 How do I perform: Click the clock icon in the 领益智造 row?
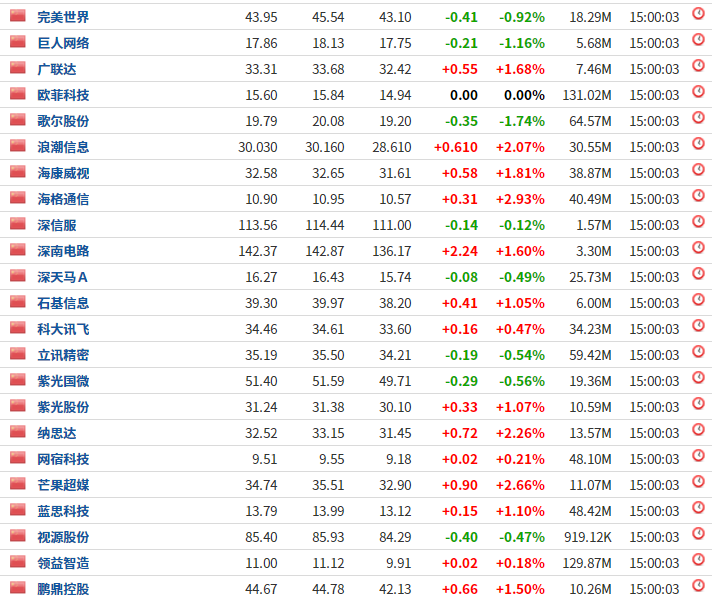coord(698,559)
